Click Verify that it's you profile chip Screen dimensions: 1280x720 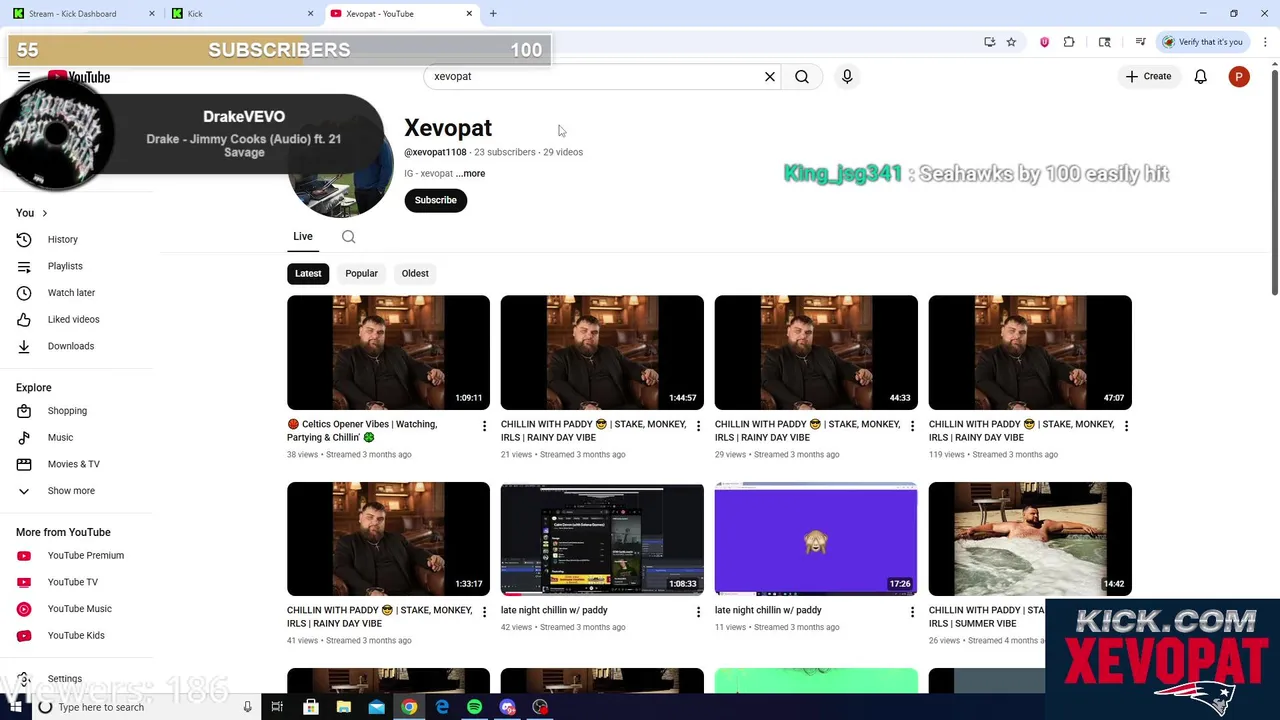pos(1202,42)
